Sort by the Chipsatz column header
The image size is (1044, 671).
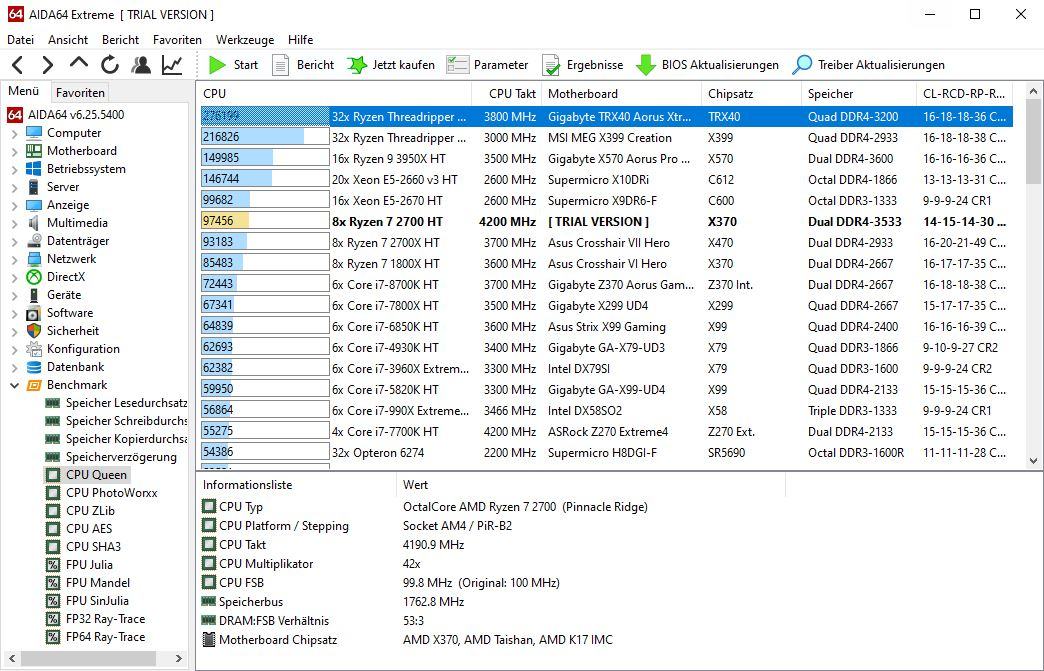[752, 94]
